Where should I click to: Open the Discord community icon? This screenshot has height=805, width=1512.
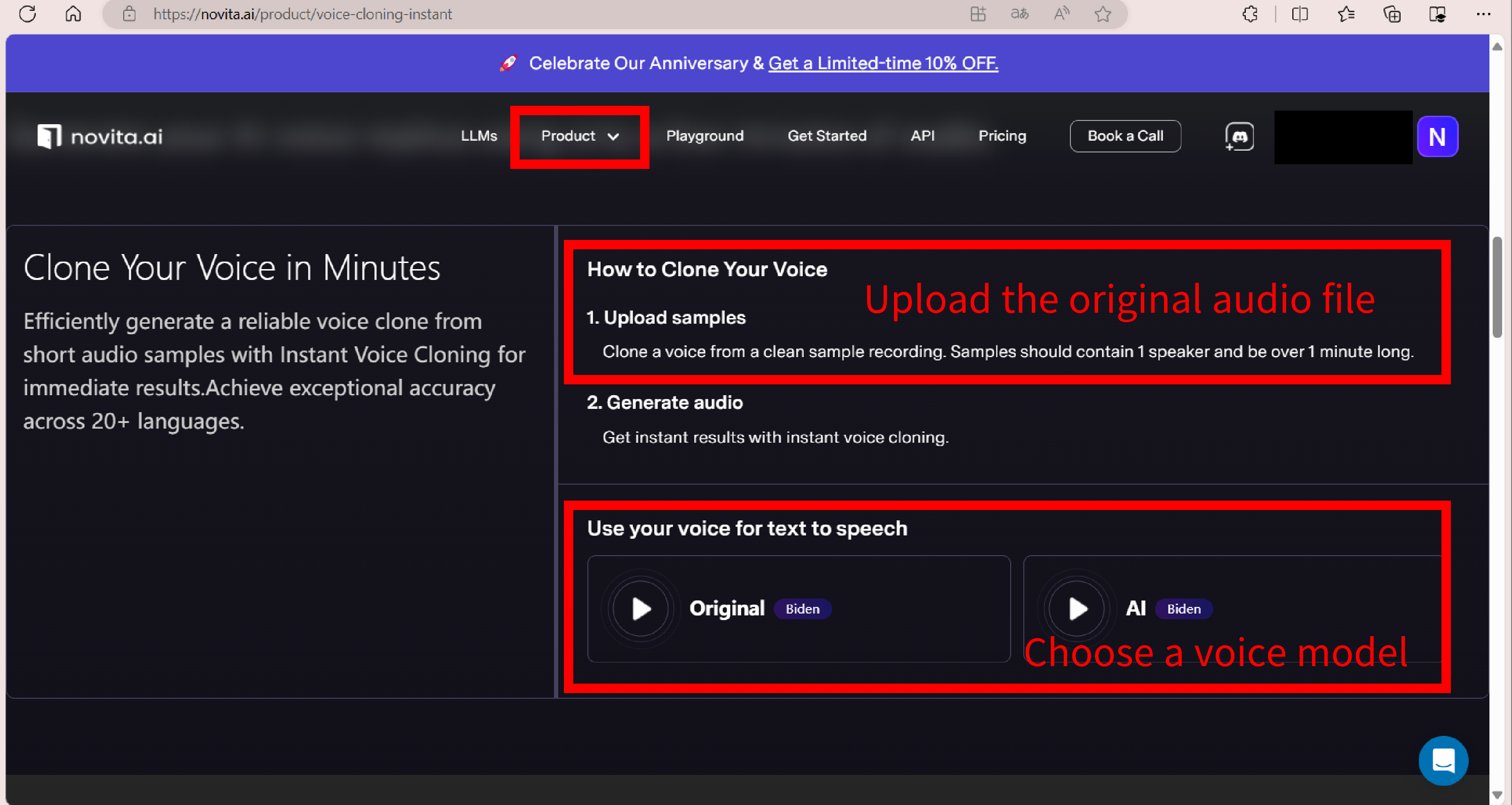[1239, 136]
